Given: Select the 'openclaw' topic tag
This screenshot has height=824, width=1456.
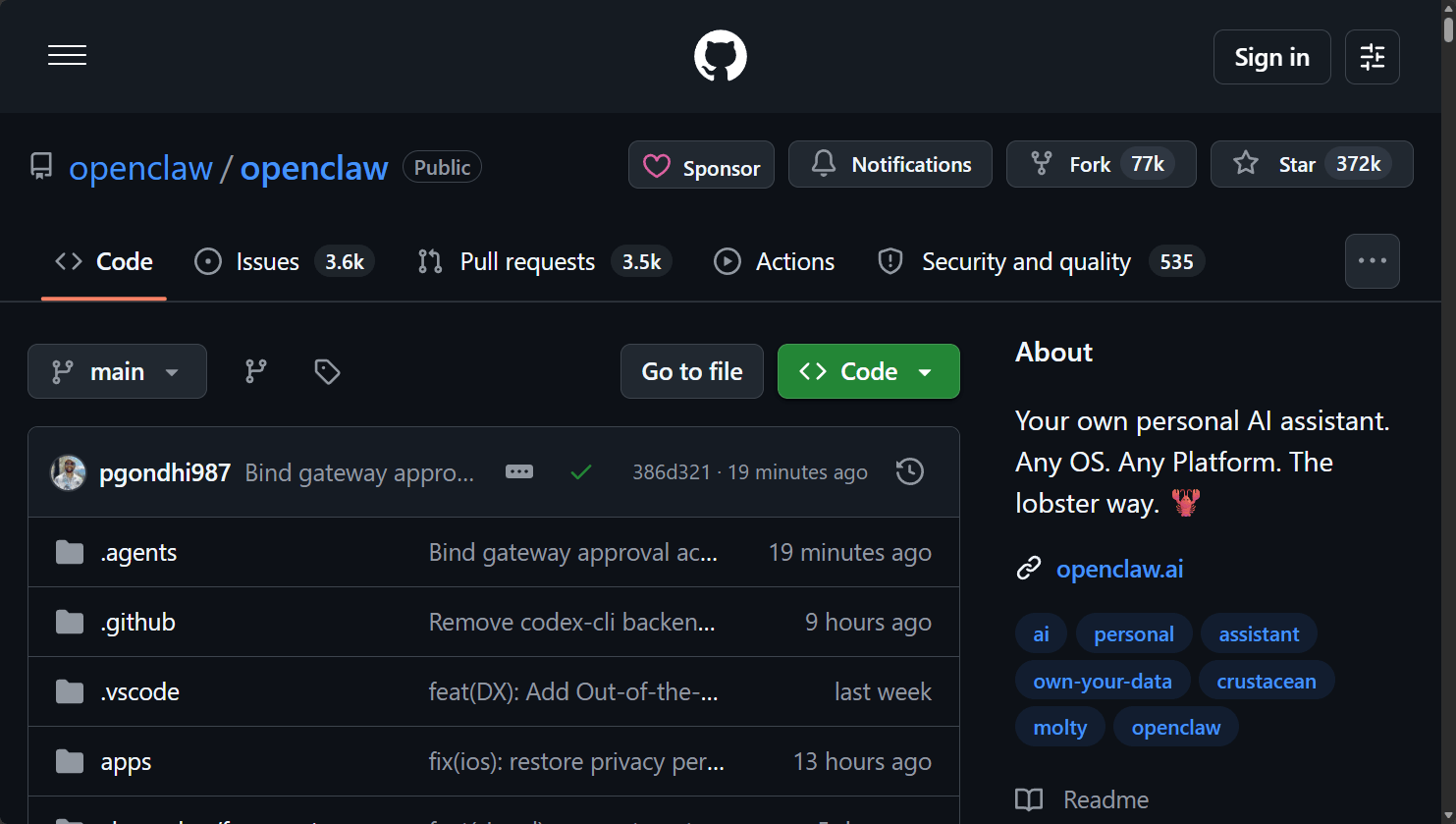Looking at the screenshot, I should (1176, 728).
